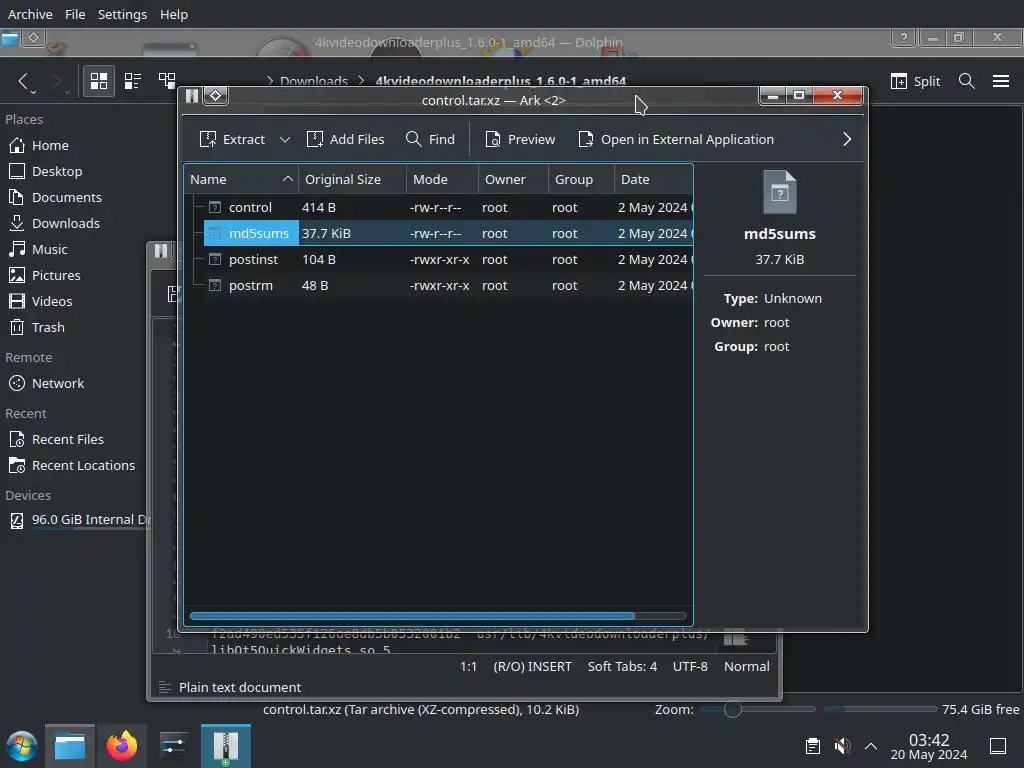Switch Dolphin to compact view mode
The image size is (1024, 768).
coord(133,81)
